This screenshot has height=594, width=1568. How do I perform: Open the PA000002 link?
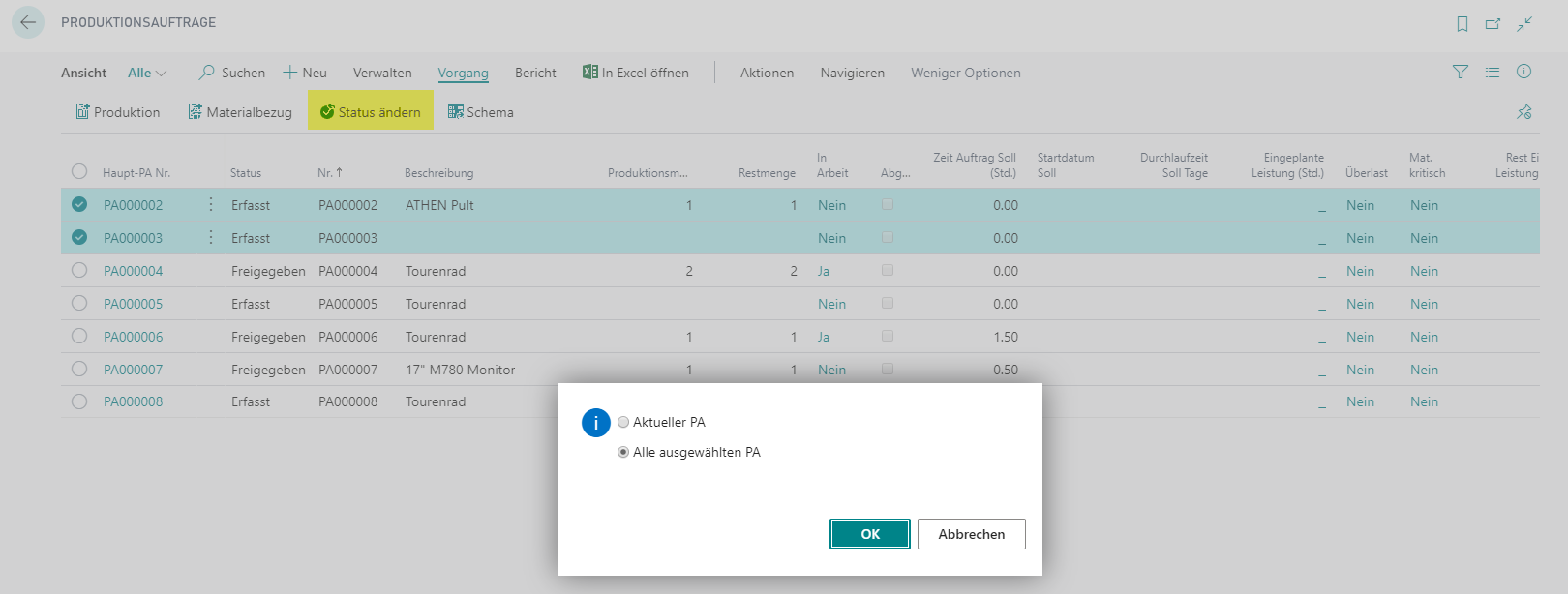pyautogui.click(x=134, y=205)
